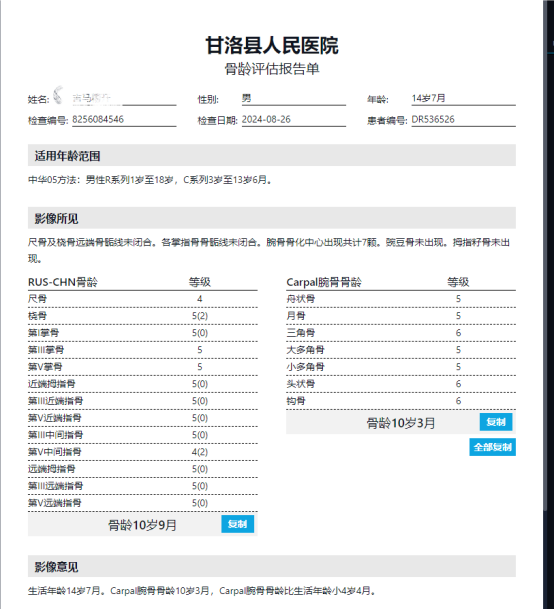The height and width of the screenshot is (610, 554).
Task: Click the grade 4(2) for 第V中间指骨
Action: coord(200,452)
